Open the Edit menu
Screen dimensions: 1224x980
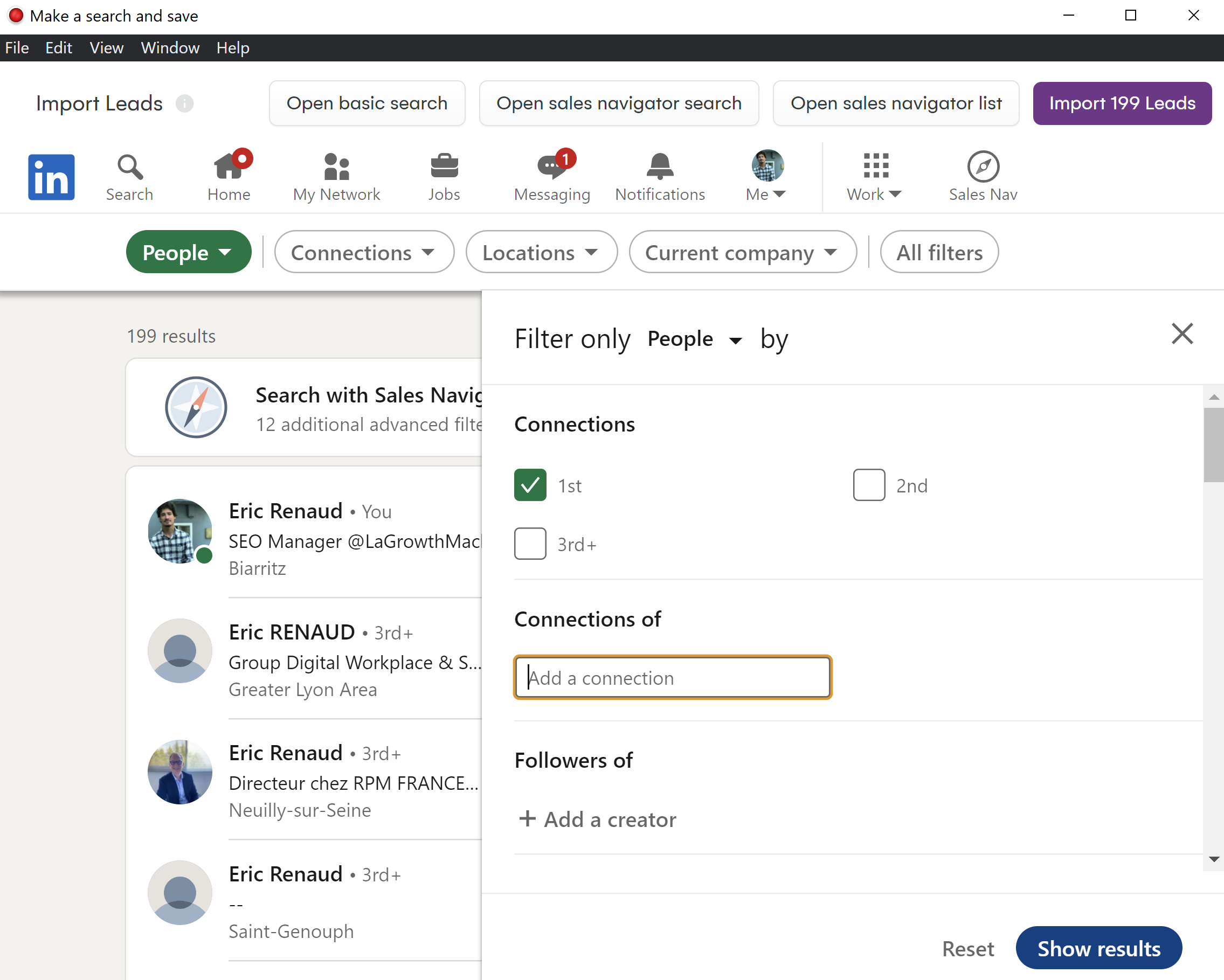(58, 47)
